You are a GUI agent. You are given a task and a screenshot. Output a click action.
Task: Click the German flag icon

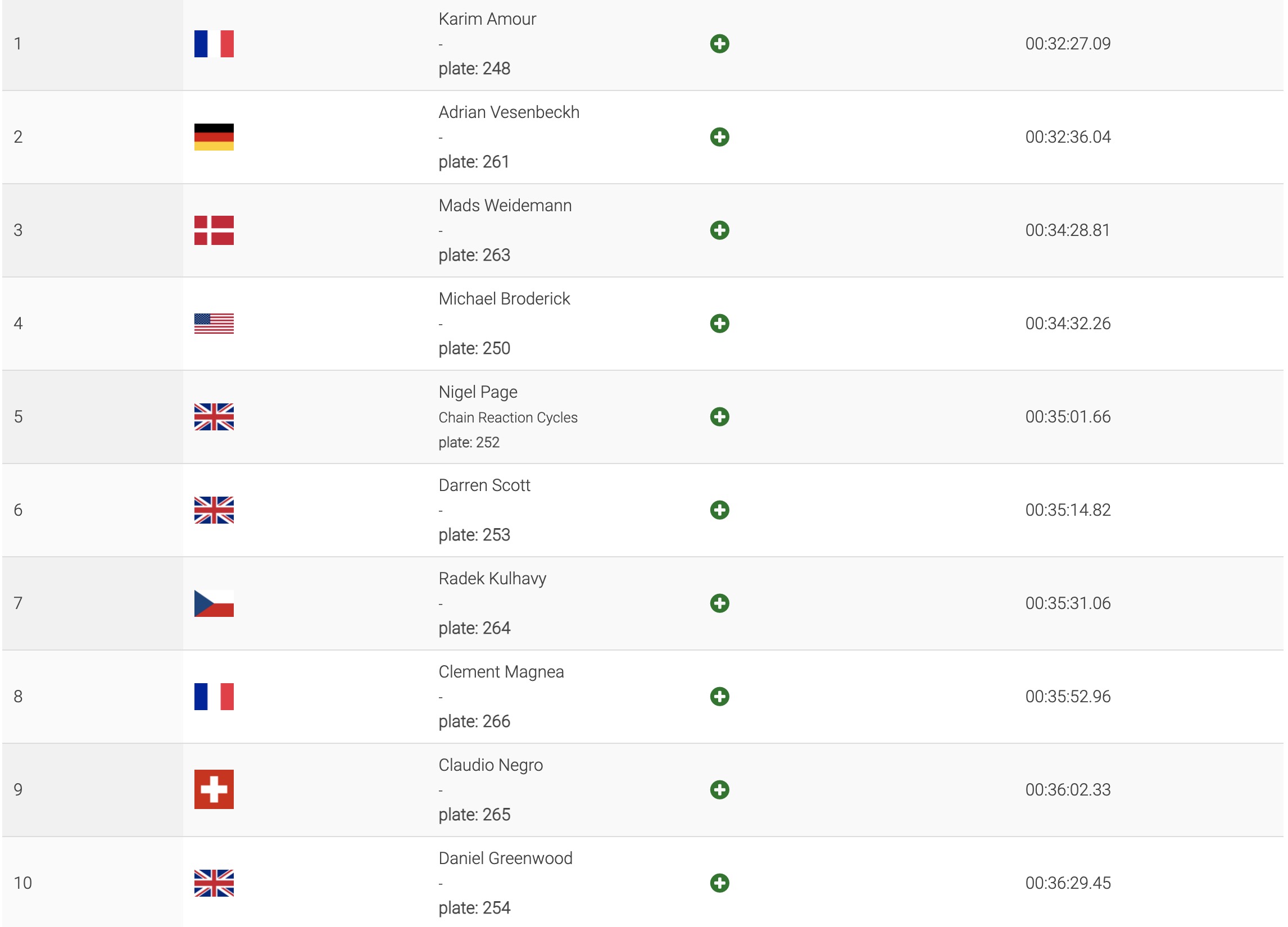(214, 137)
